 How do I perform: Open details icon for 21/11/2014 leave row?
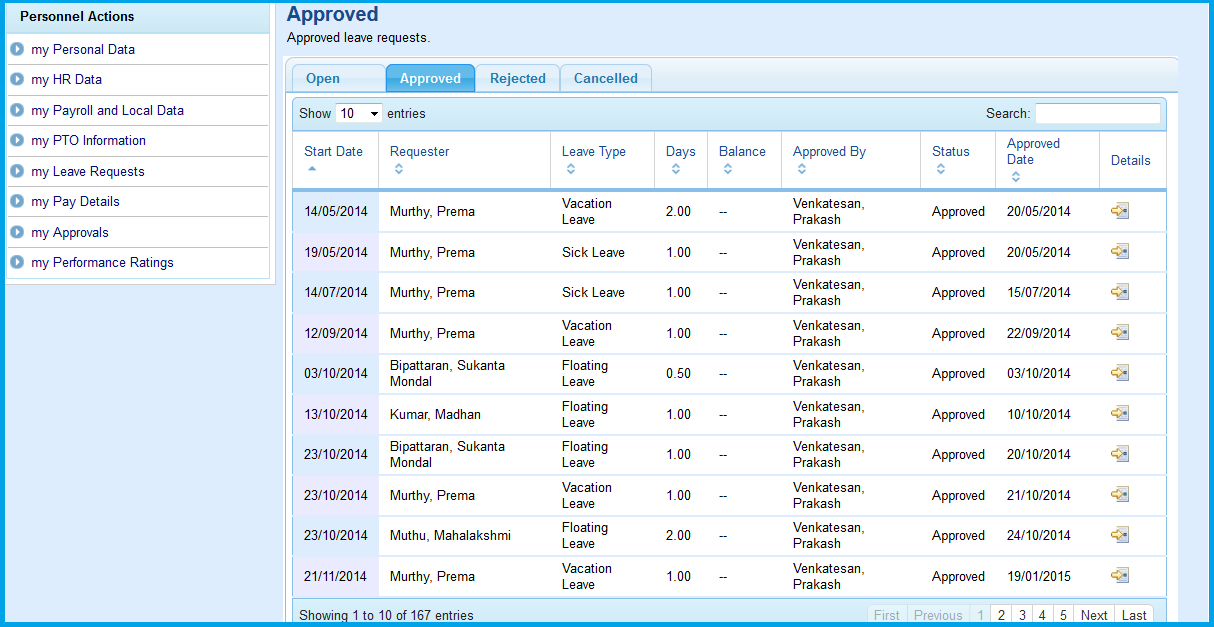[1120, 576]
